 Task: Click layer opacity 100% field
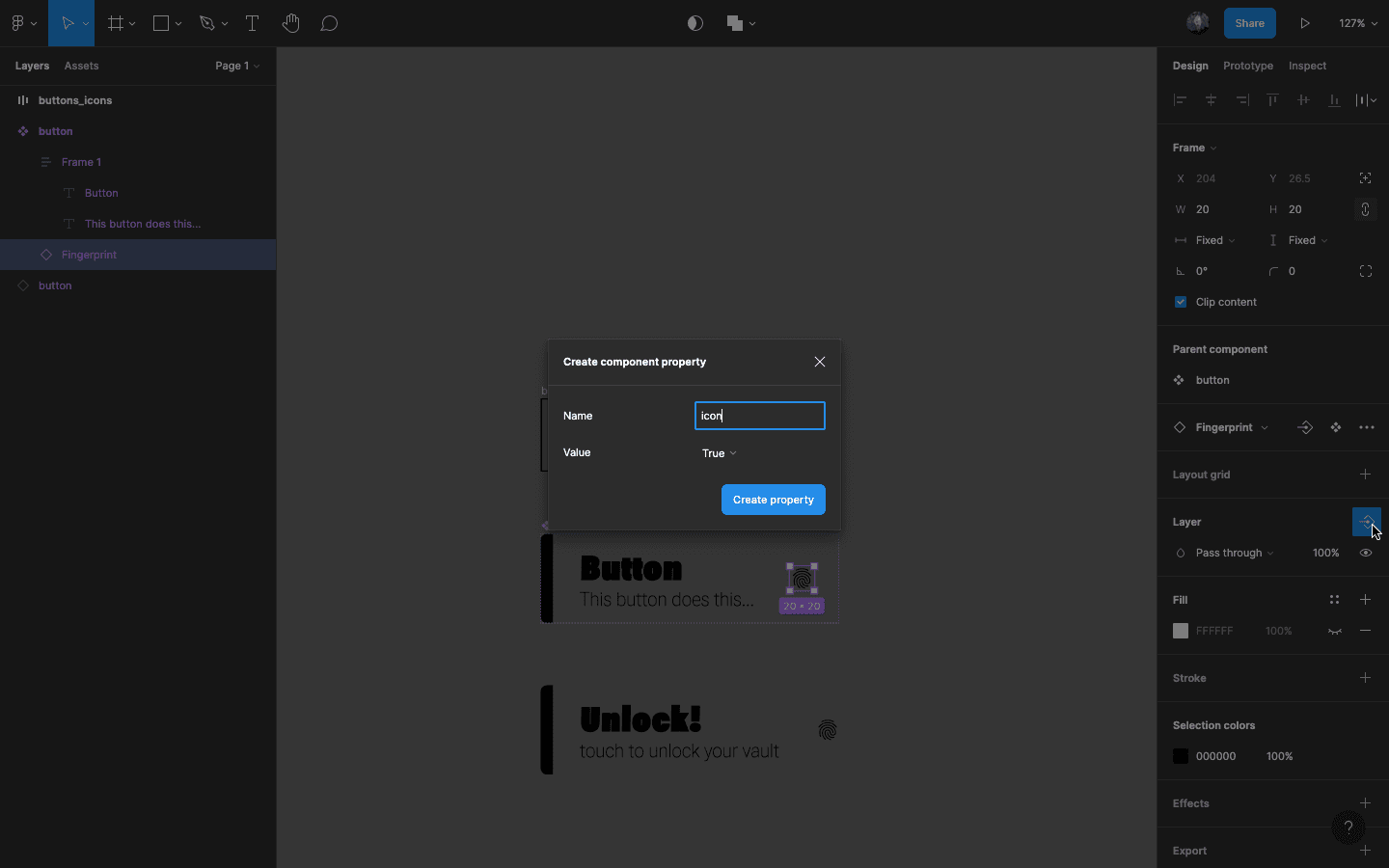[x=1325, y=553]
